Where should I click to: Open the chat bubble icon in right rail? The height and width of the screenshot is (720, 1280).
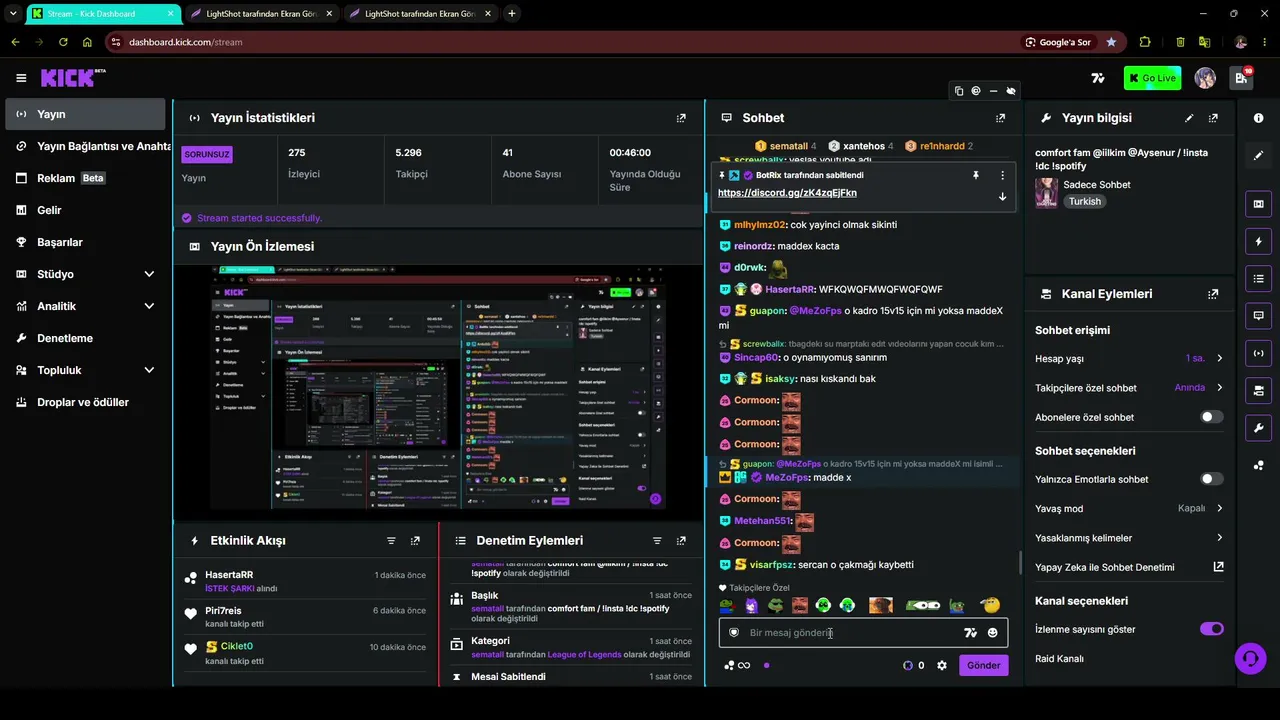(1258, 315)
